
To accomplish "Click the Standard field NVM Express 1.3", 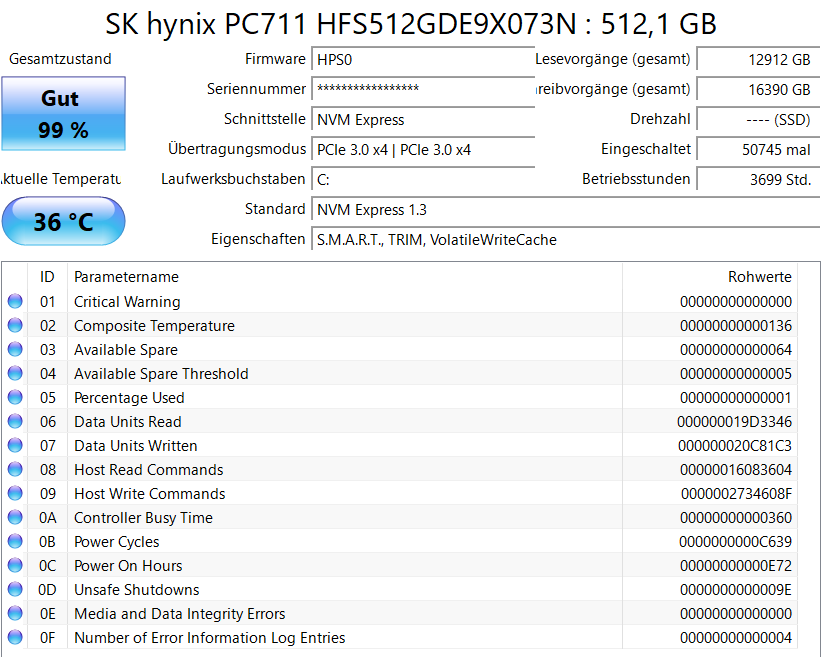I will click(566, 210).
